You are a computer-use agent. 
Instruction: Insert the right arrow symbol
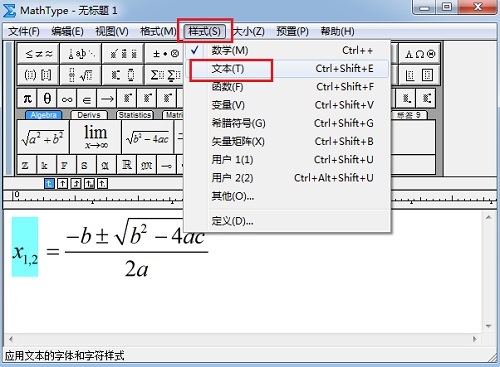[x=107, y=98]
